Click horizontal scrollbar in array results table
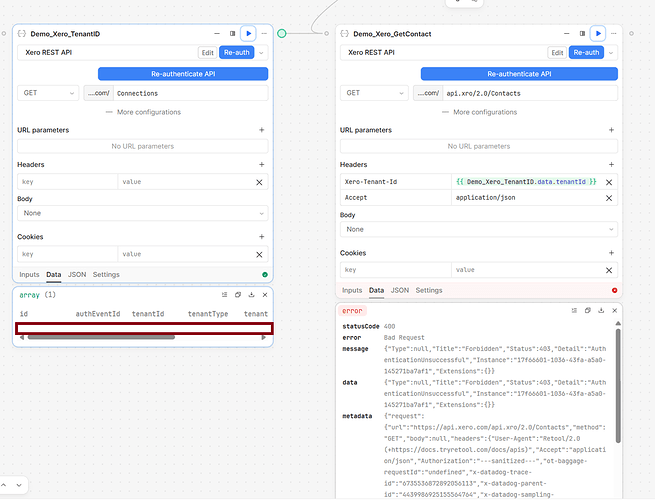Viewport: 655px width, 500px height. 100,337
